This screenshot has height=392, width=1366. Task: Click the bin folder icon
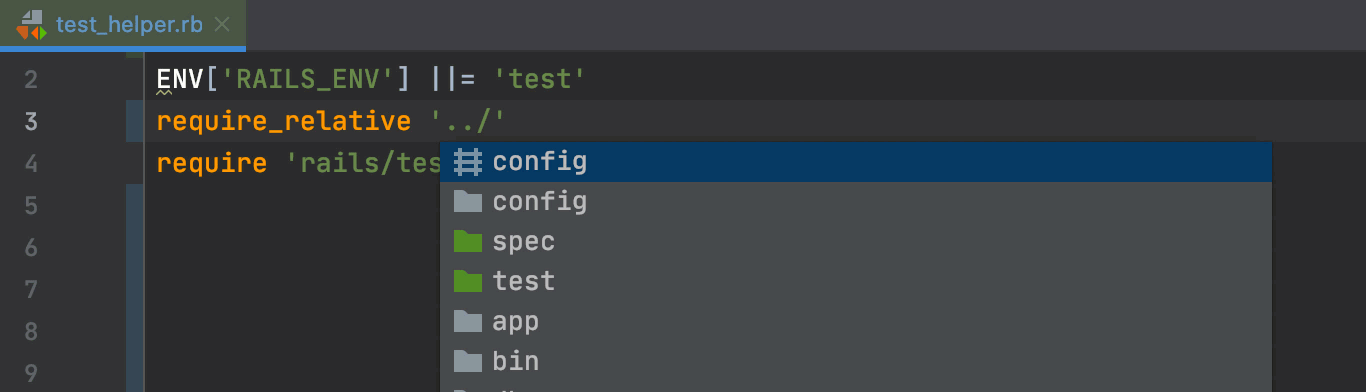click(468, 361)
